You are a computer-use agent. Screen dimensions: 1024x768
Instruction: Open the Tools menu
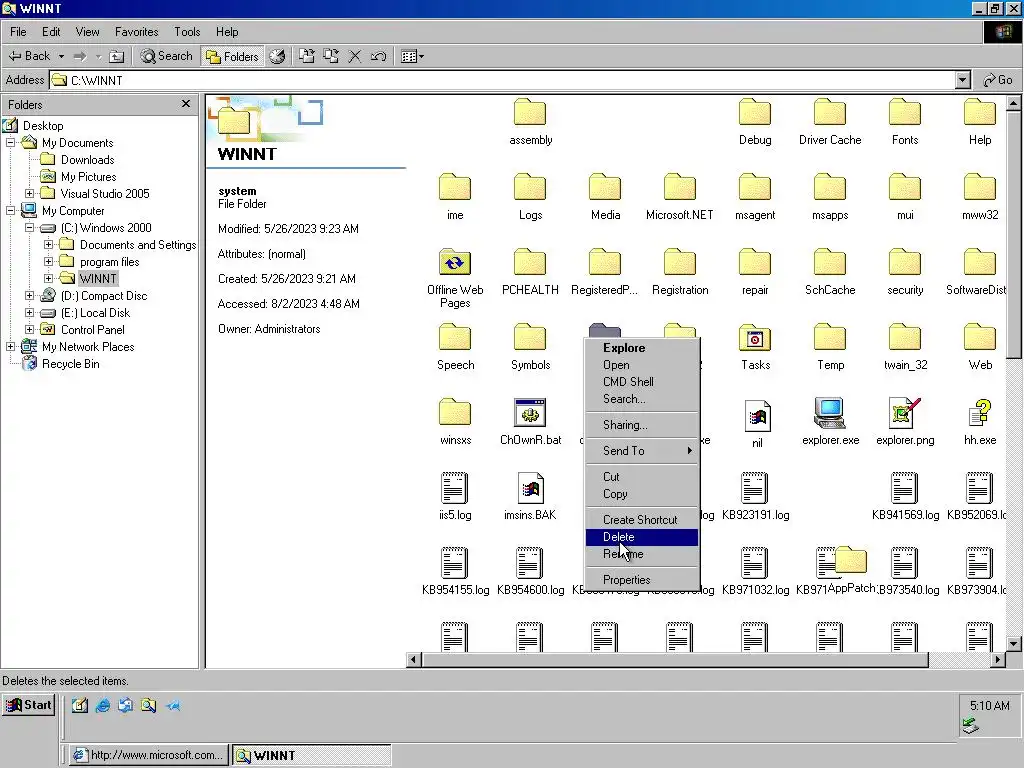[x=187, y=32]
